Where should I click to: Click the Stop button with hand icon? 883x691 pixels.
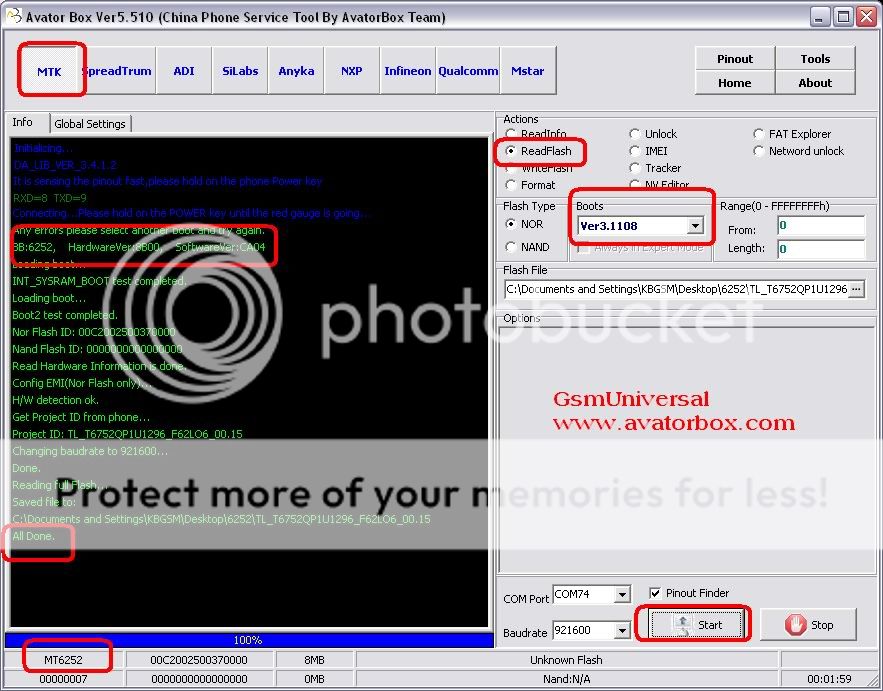809,625
